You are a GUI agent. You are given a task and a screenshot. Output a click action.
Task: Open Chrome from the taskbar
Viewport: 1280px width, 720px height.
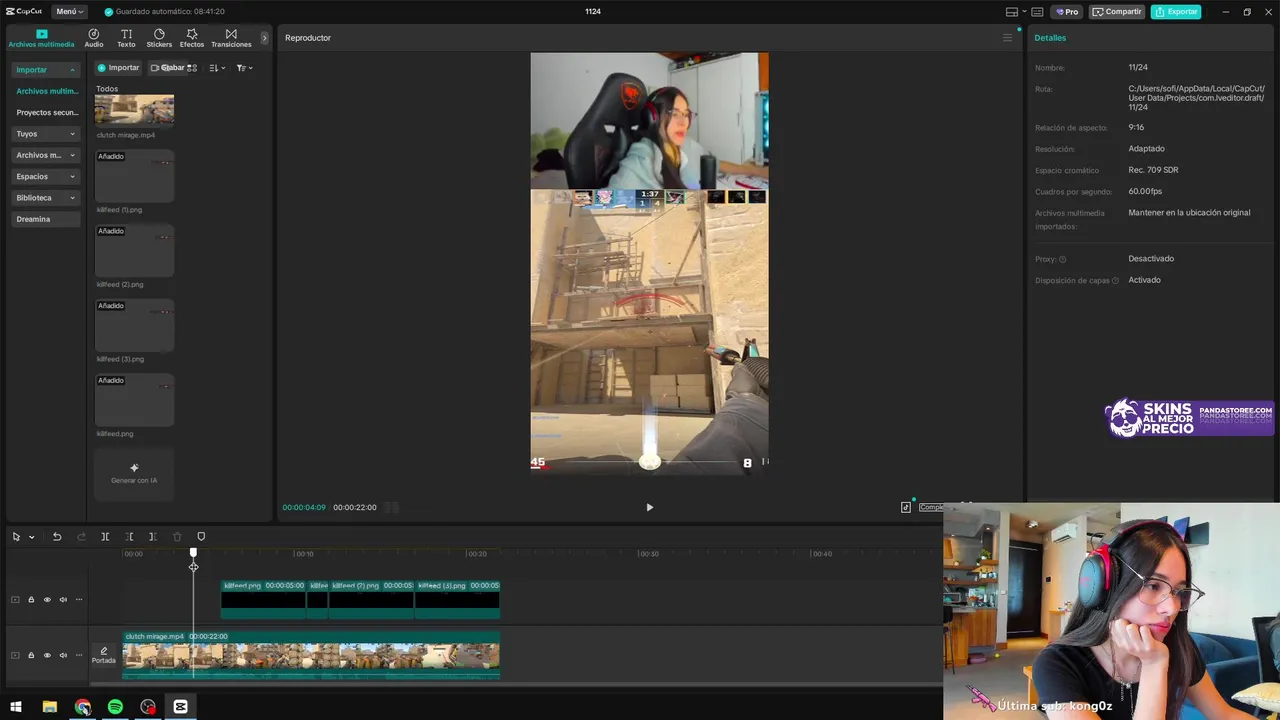82,707
